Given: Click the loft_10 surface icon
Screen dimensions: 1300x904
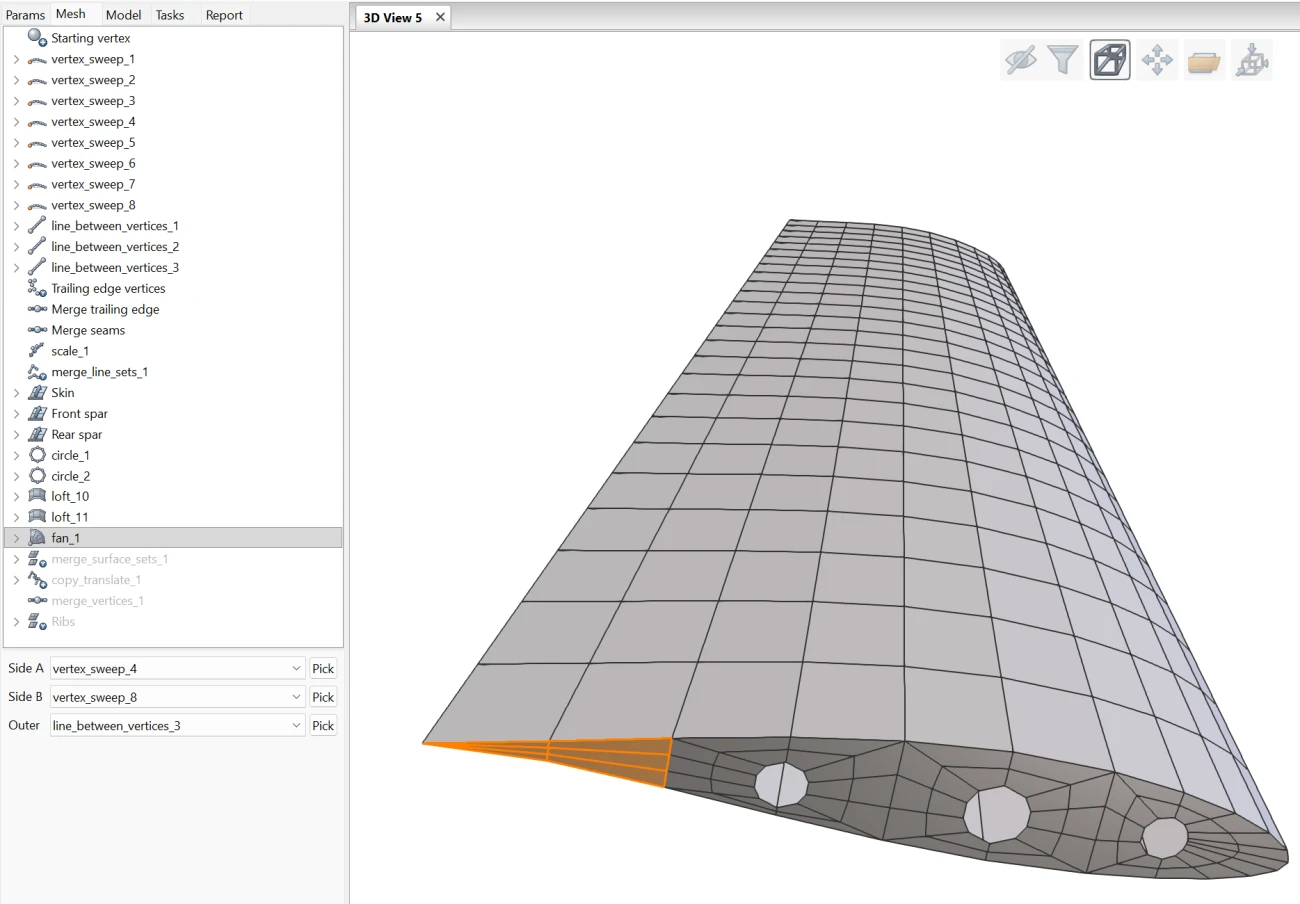Looking at the screenshot, I should point(37,496).
